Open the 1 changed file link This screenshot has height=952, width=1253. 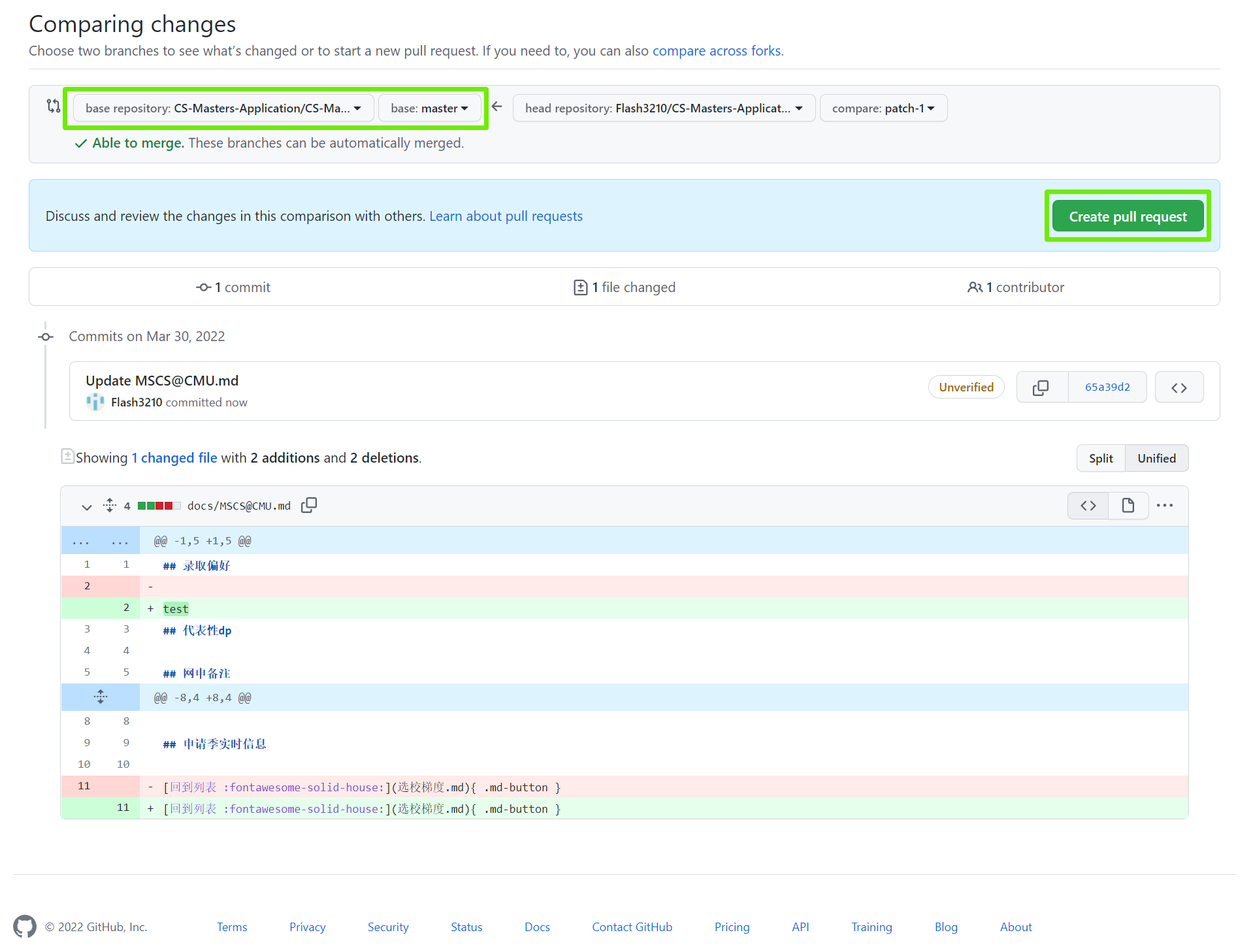pos(174,458)
